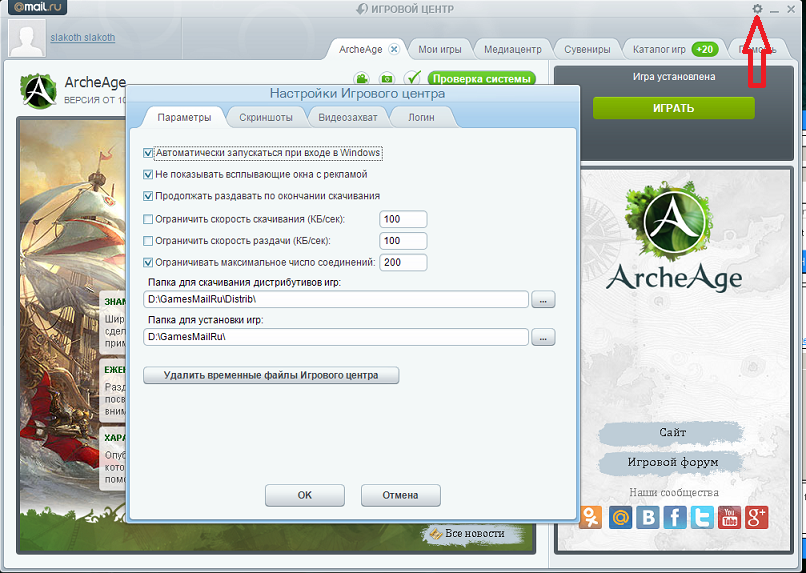806x573 pixels.
Task: Open settings via the gear icon
Action: click(757, 9)
